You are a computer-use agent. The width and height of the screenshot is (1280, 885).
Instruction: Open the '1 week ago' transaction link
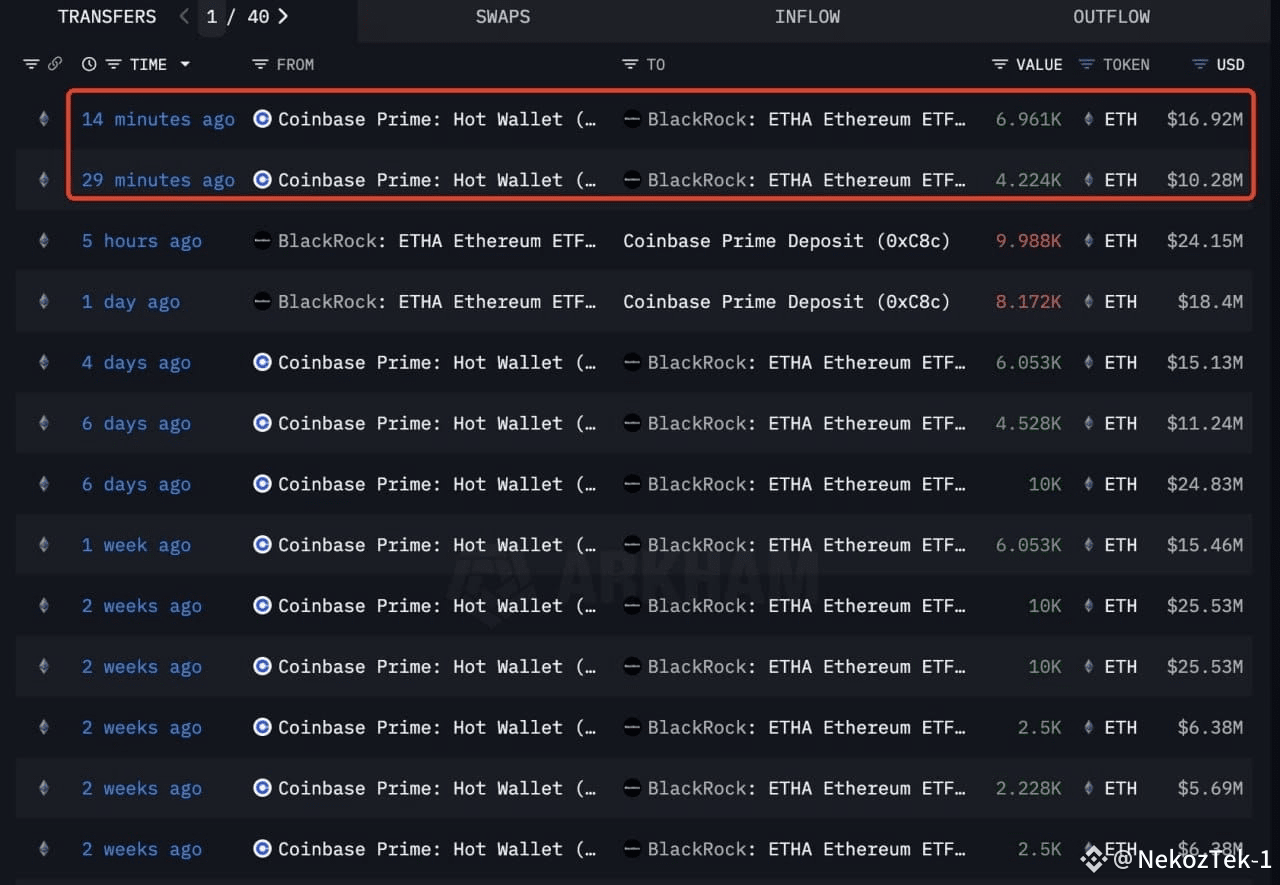(136, 545)
